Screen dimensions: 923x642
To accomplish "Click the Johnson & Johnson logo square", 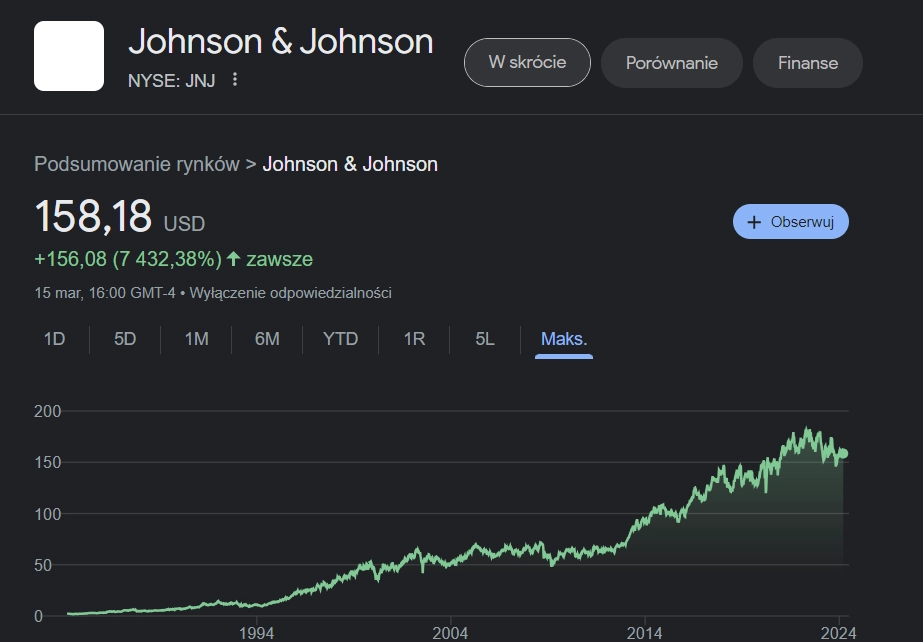I will pyautogui.click(x=69, y=56).
